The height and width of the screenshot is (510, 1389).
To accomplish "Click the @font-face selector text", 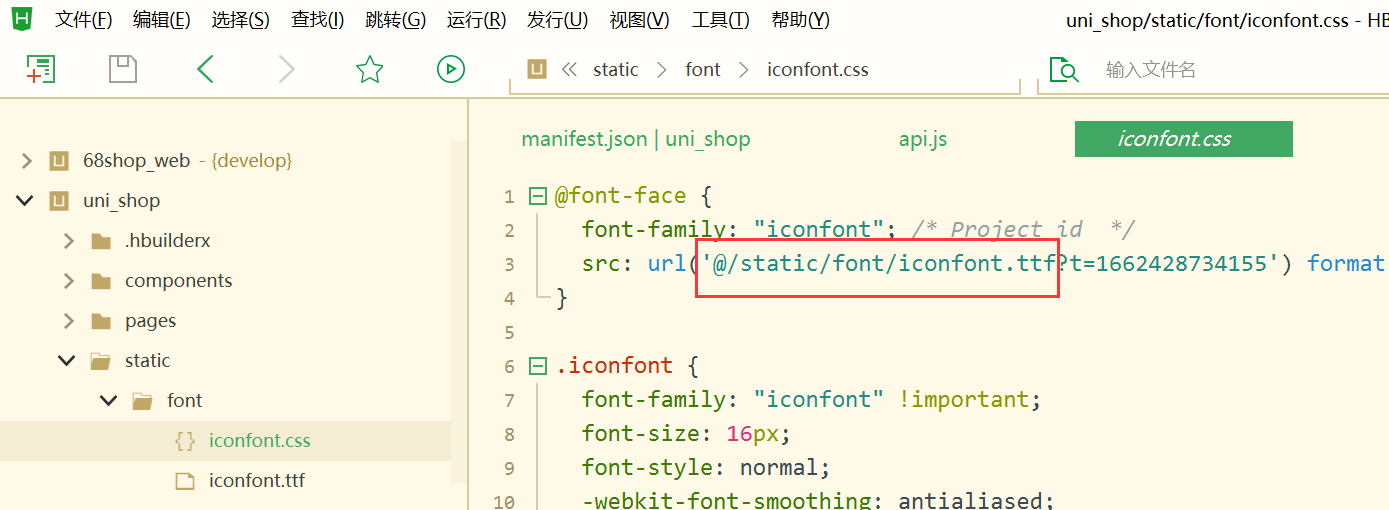I will pos(621,196).
